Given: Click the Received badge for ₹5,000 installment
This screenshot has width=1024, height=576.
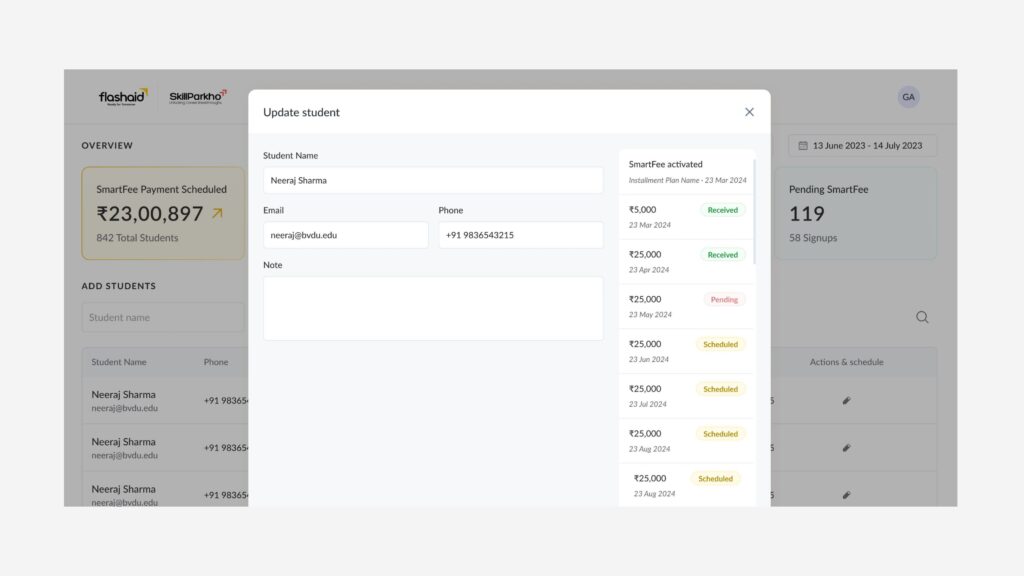Looking at the screenshot, I should click(722, 210).
